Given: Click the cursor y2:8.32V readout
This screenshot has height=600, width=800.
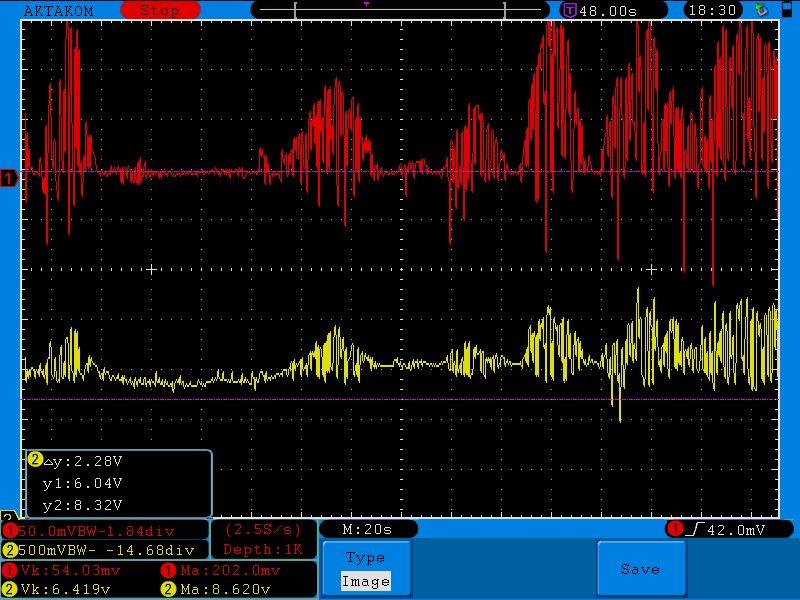Looking at the screenshot, I should (x=83, y=505).
